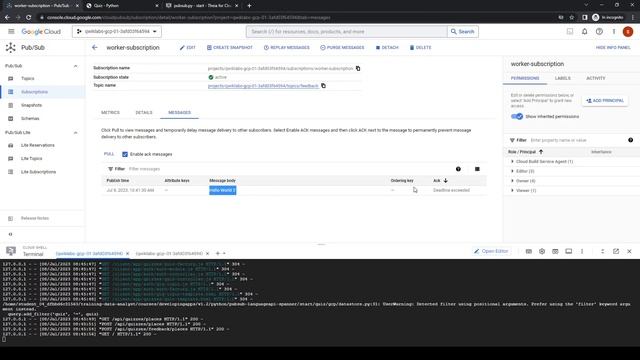The image size is (640, 360).
Task: Select the second Cloud Shell terminal tab
Action: (x=169, y=253)
